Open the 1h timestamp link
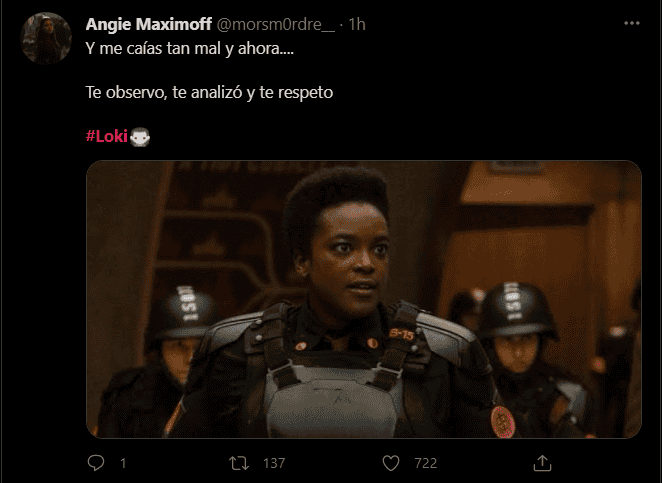This screenshot has height=483, width=662. coord(357,25)
